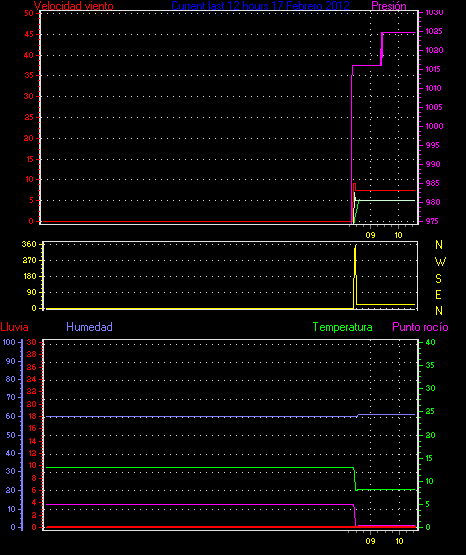The height and width of the screenshot is (555, 466).
Task: Click the 10 hour marker on bottom graph
Action: (x=399, y=541)
